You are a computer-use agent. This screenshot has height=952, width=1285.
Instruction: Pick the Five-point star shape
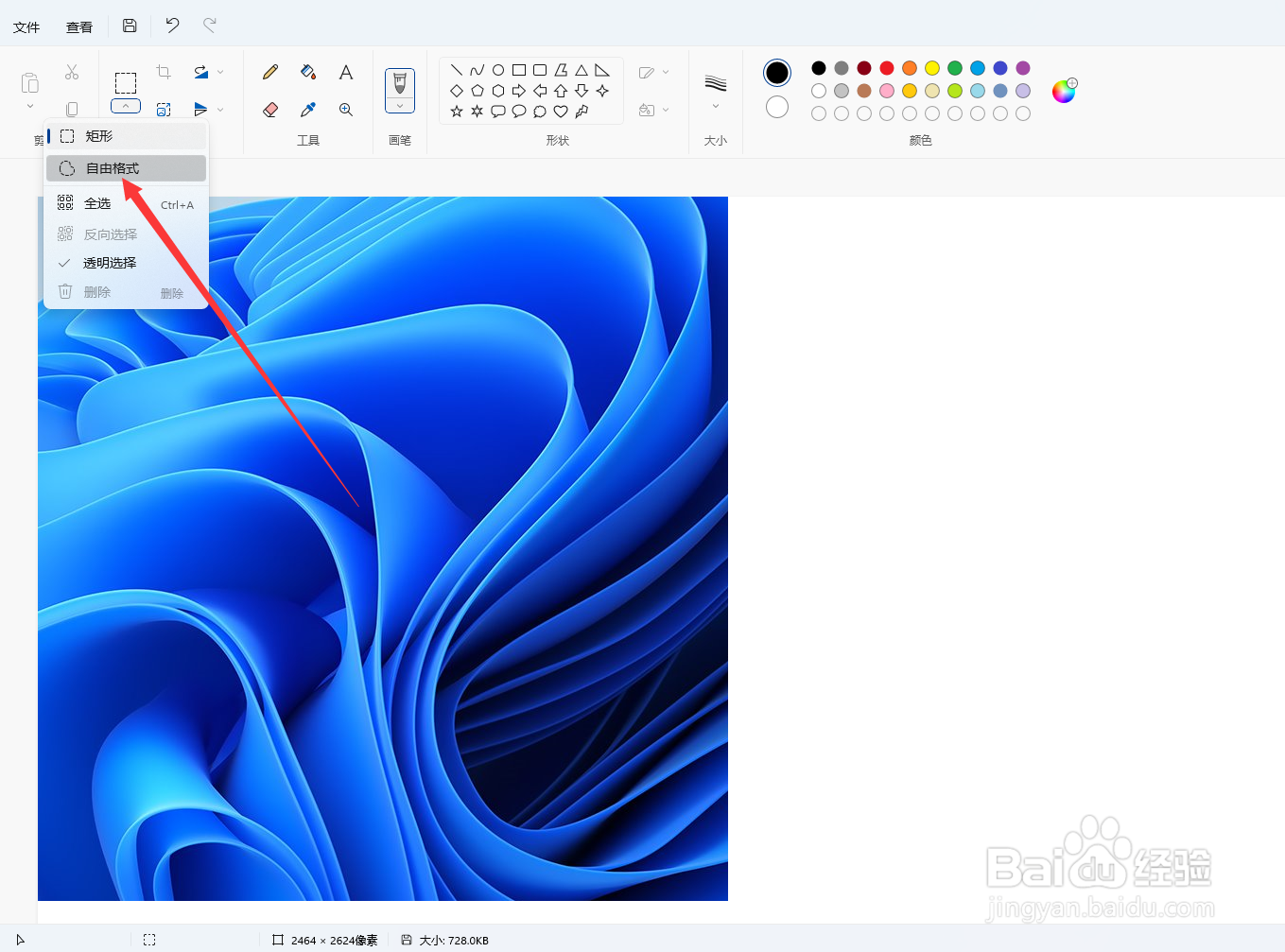click(x=457, y=112)
